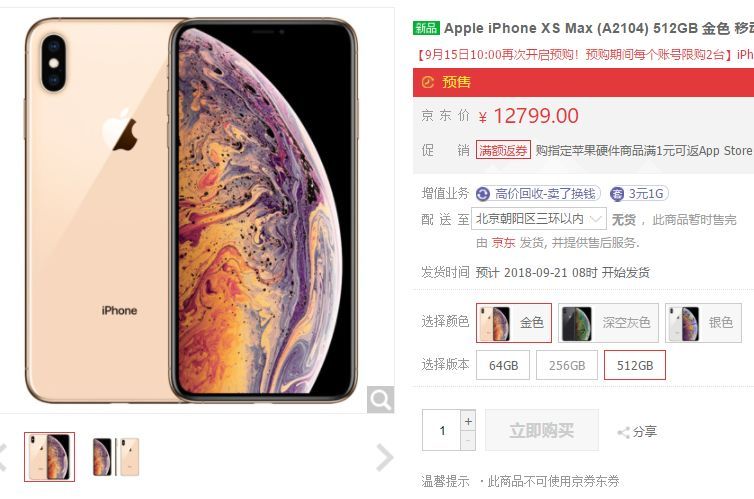Select the 银色 color option
This screenshot has width=754, height=499.
point(704,323)
